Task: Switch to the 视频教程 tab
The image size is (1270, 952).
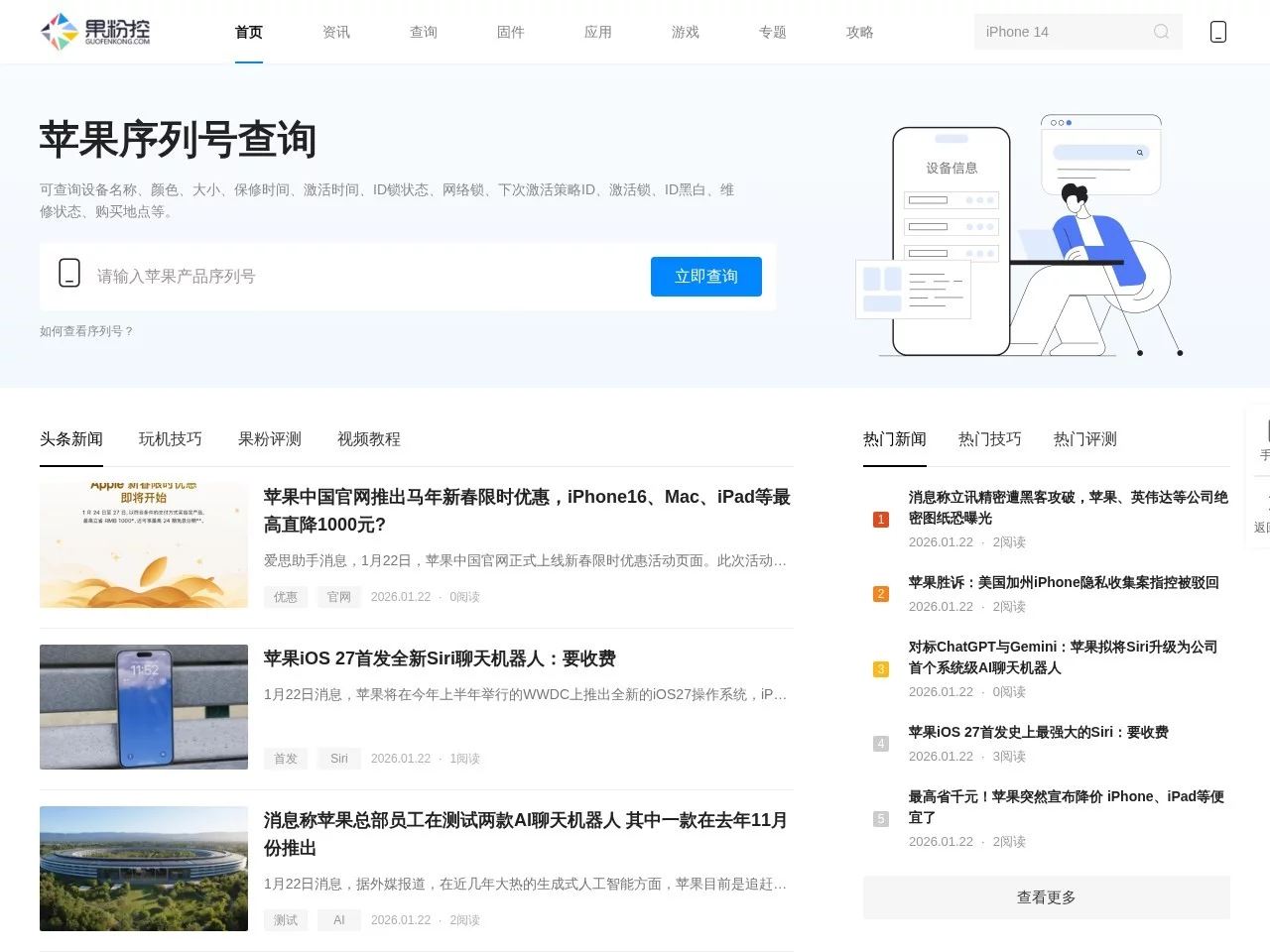Action: (x=368, y=439)
